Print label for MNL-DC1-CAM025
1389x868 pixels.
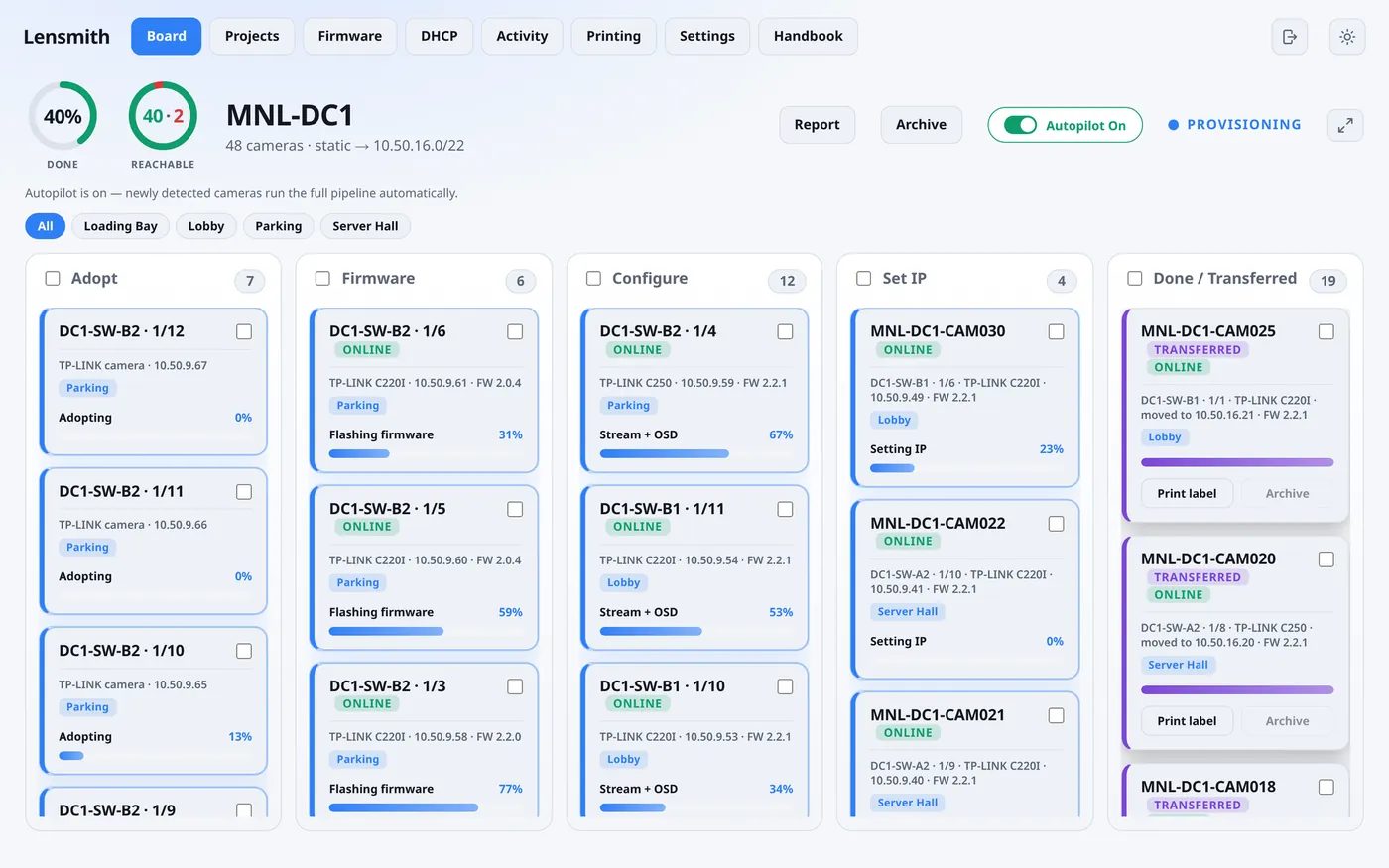tap(1187, 494)
